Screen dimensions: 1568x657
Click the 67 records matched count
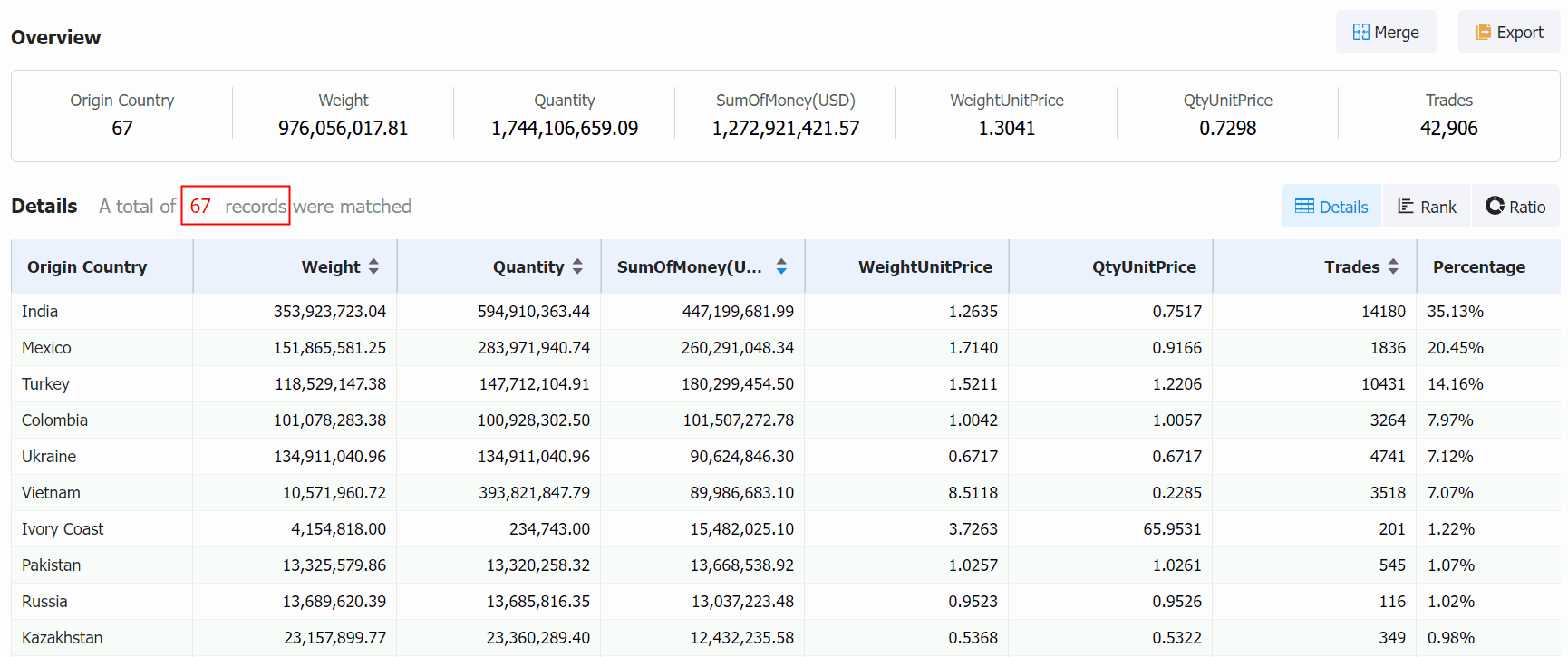(236, 206)
